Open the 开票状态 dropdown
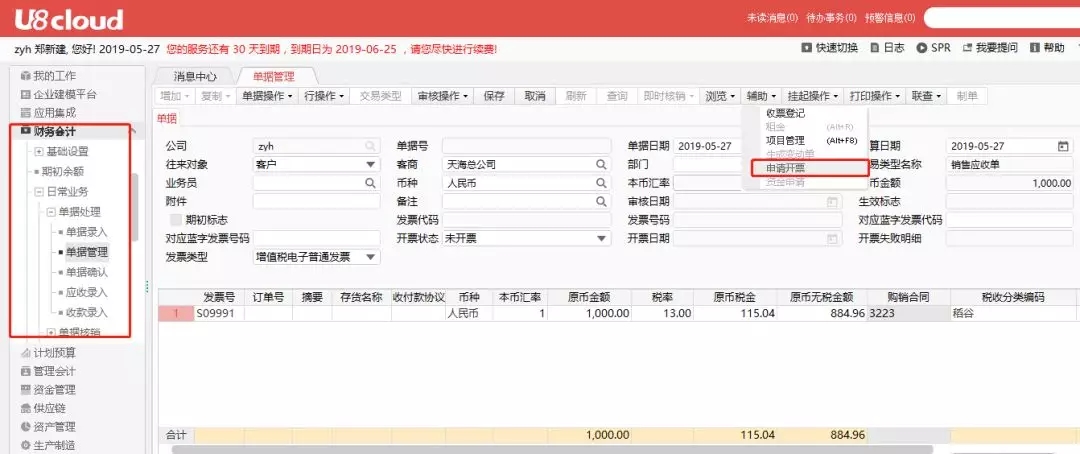Viewport: 1080px width, 454px height. 601,238
